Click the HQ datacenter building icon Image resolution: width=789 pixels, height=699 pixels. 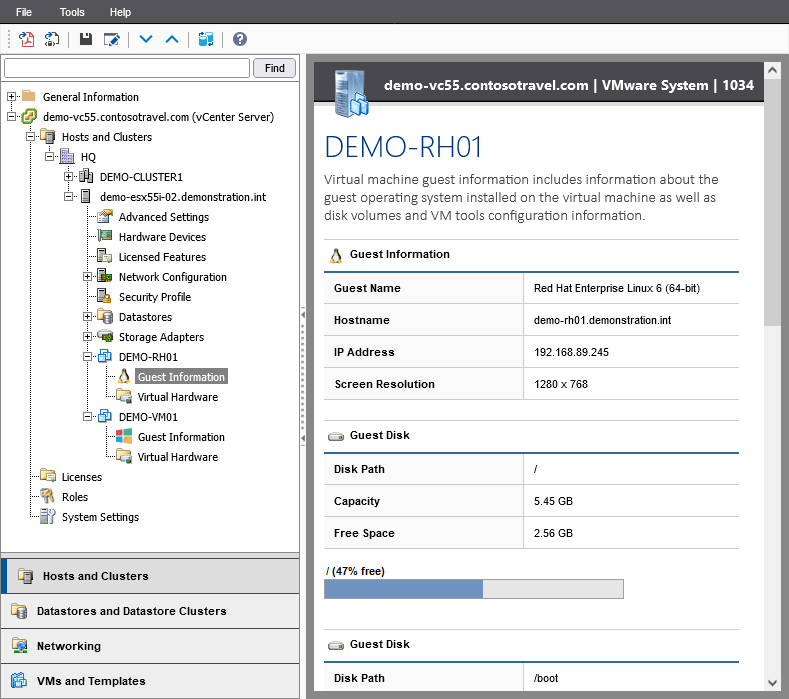(67, 157)
